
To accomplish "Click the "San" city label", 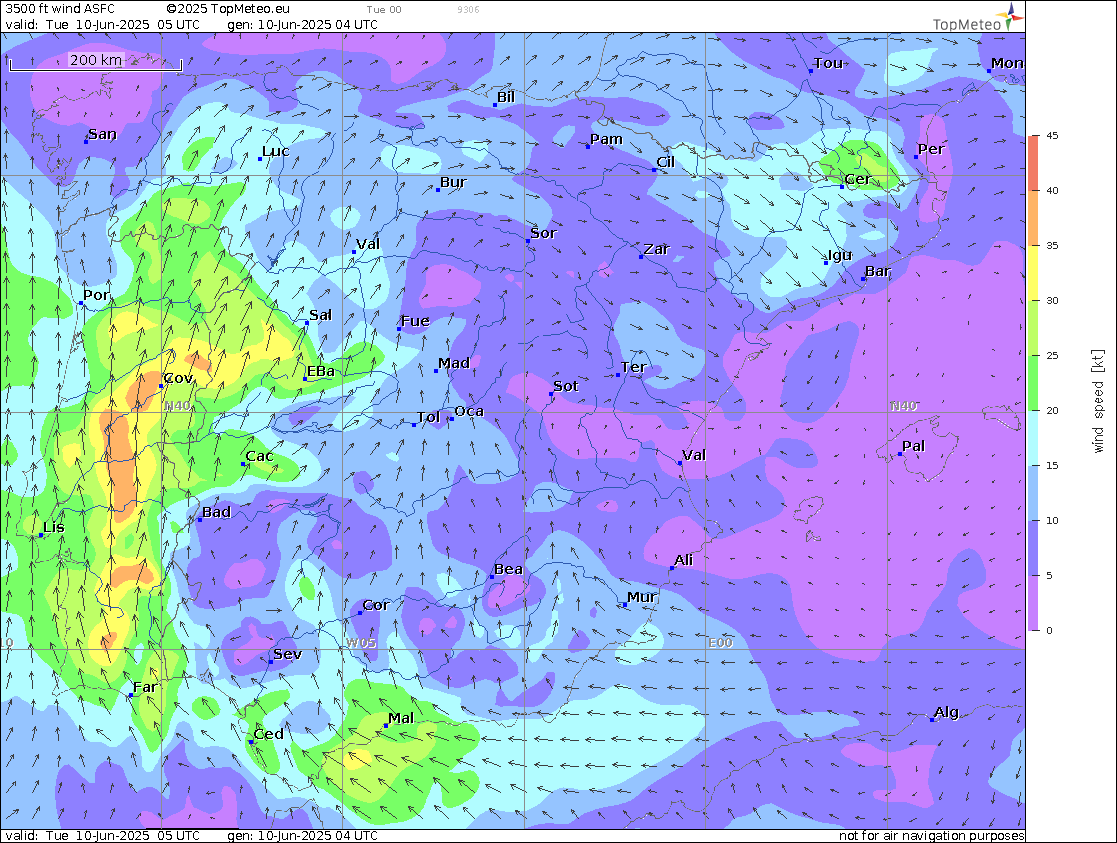I will click(x=102, y=134).
